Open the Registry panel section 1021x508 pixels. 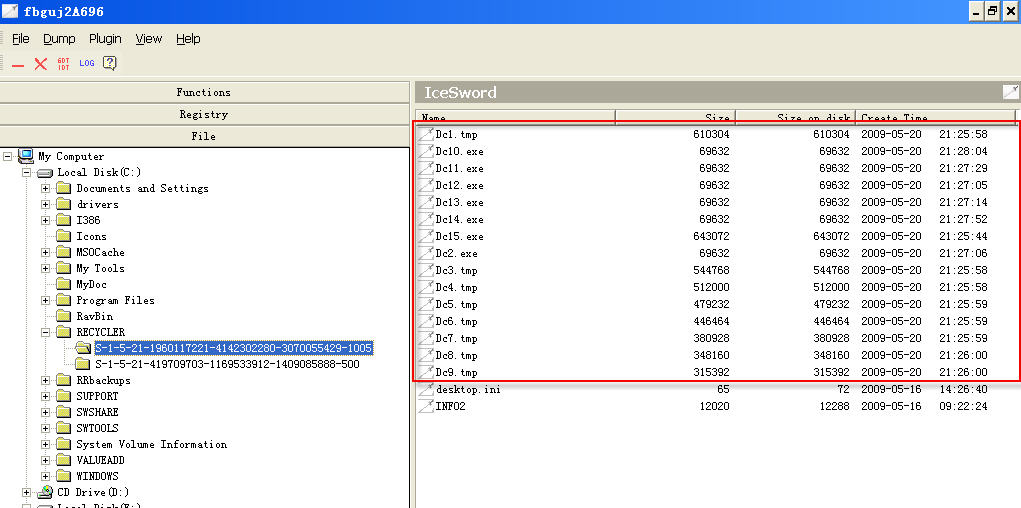(204, 114)
